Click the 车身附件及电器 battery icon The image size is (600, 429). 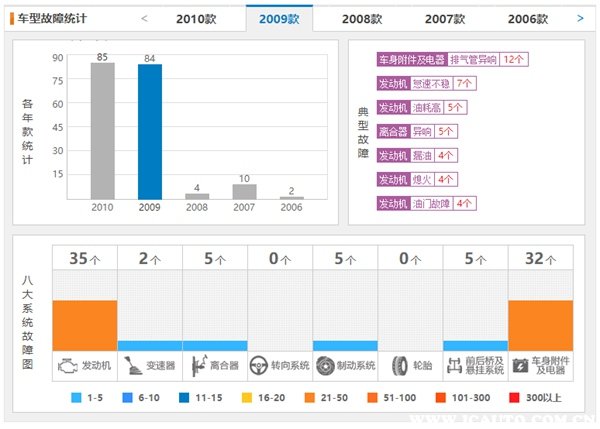[x=522, y=365]
